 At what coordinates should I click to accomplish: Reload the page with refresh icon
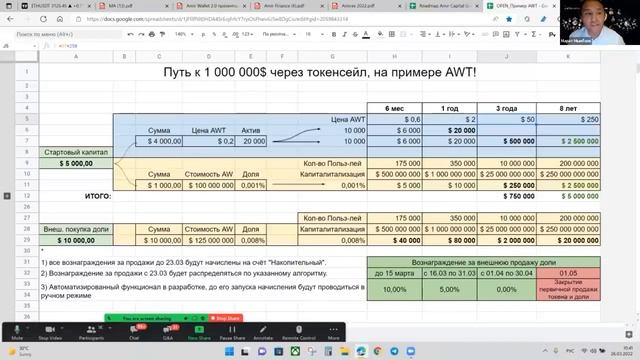coord(43,19)
